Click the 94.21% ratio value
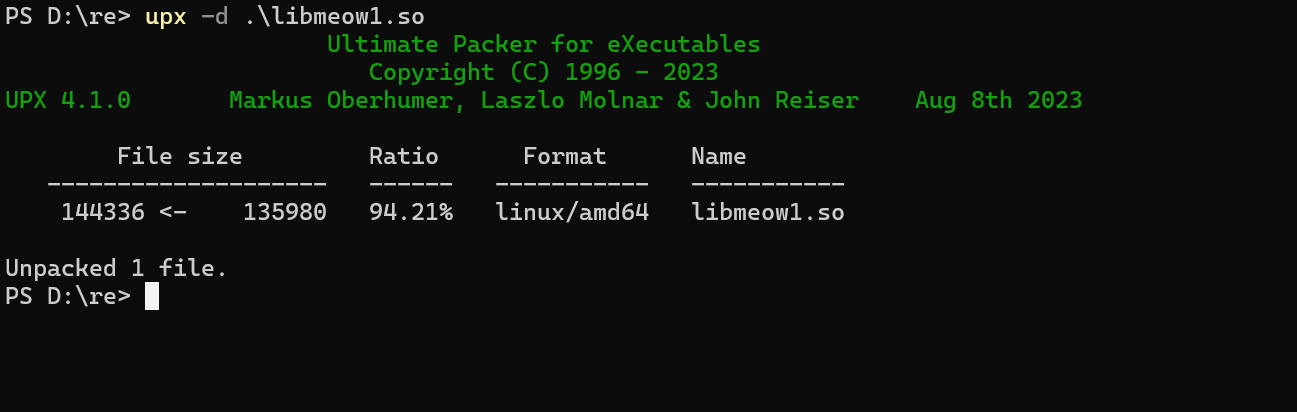The height and width of the screenshot is (412, 1297). [410, 213]
